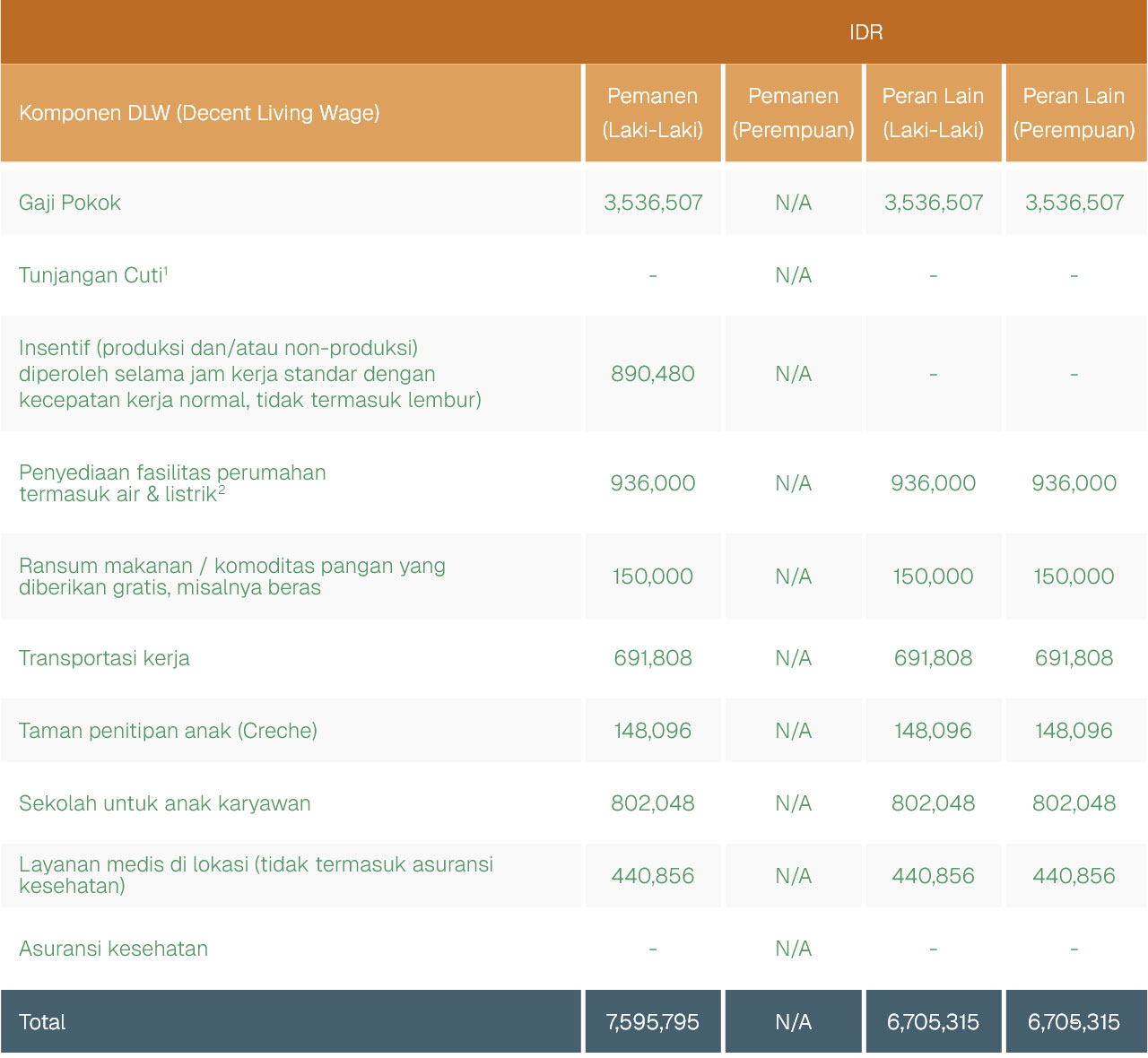Viewport: 1148px width, 1058px height.
Task: Click the Pemanen (Laki-Laki) column header
Action: pos(652,113)
